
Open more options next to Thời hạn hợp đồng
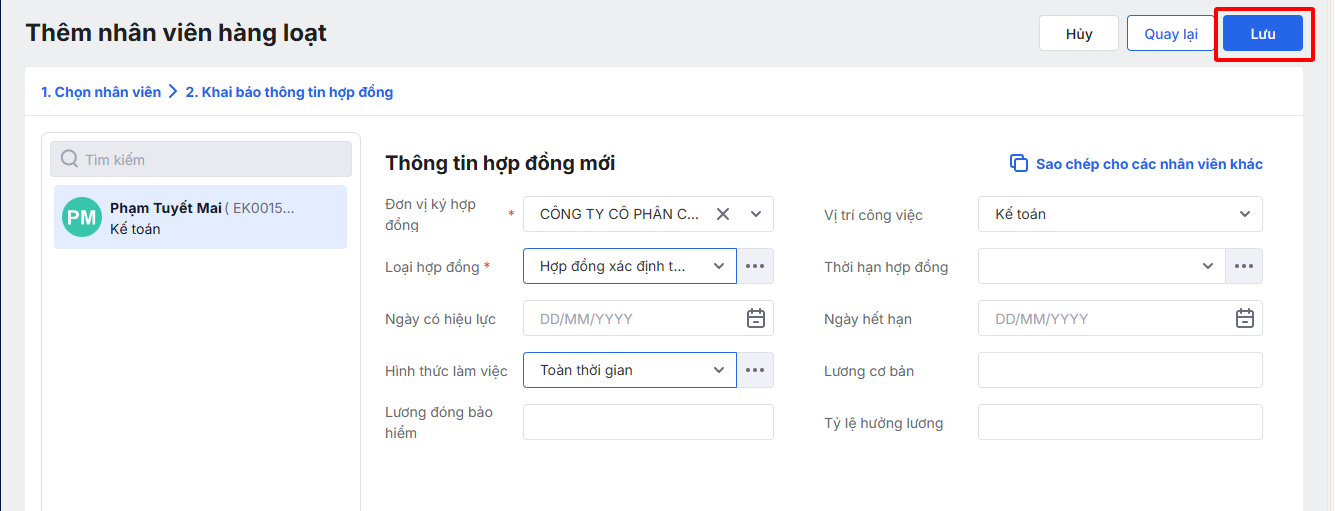click(1244, 266)
